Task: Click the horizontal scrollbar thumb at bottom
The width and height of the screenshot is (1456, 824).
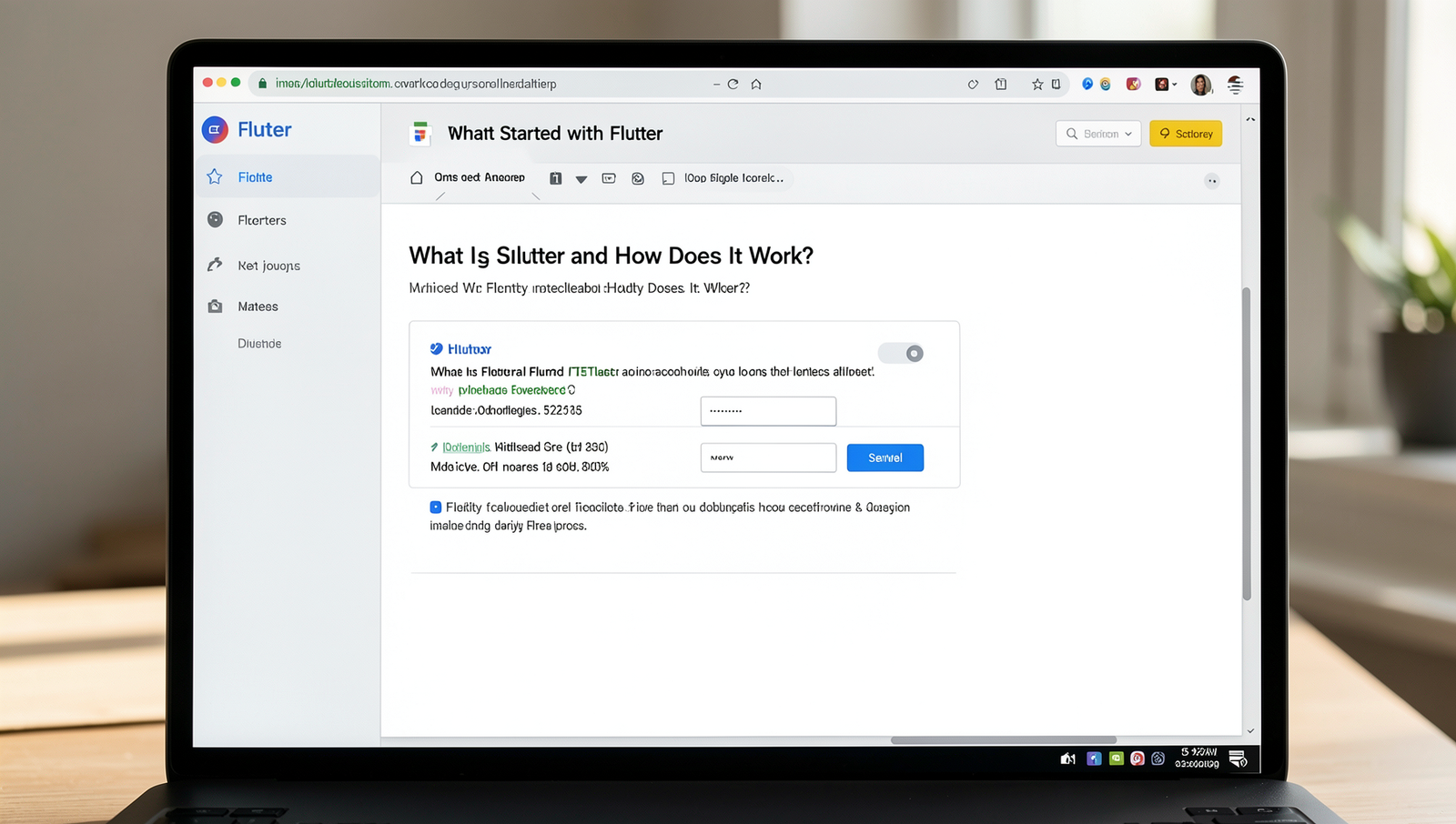Action: pyautogui.click(x=1003, y=740)
